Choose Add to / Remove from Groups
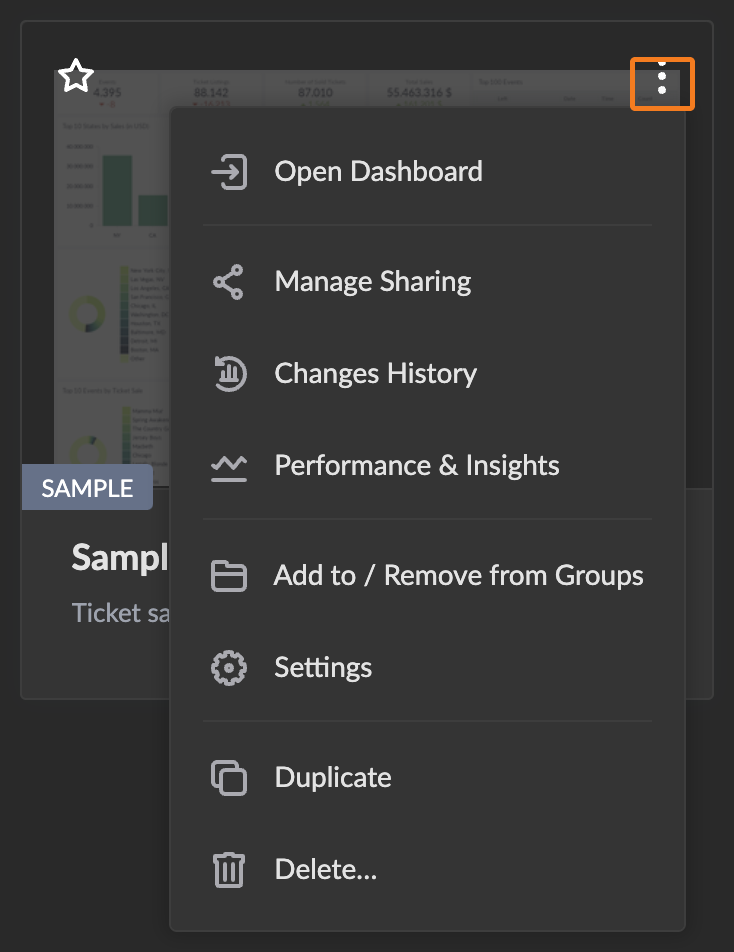 pos(427,576)
